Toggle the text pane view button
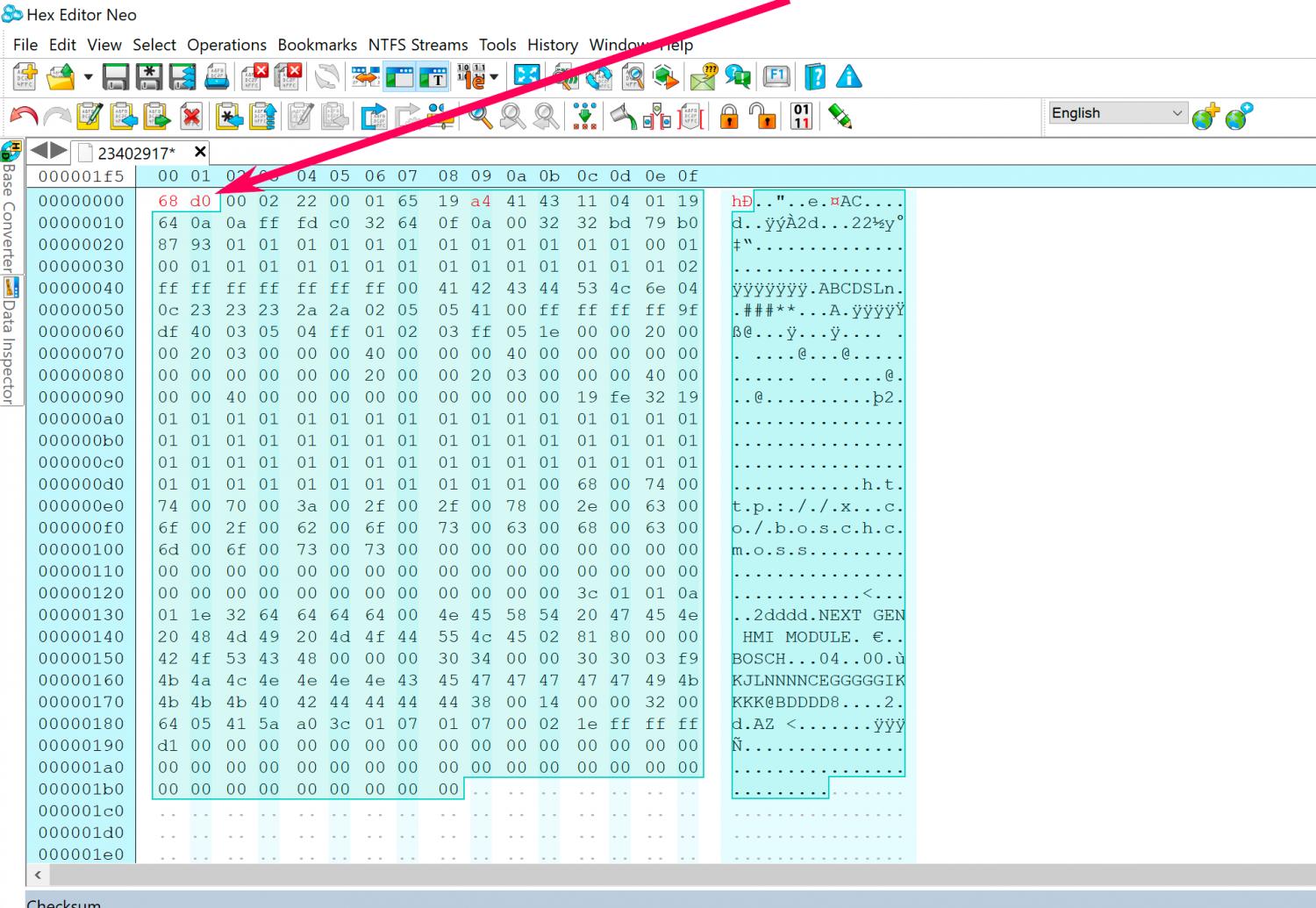This screenshot has width=1316, height=908. (x=433, y=77)
